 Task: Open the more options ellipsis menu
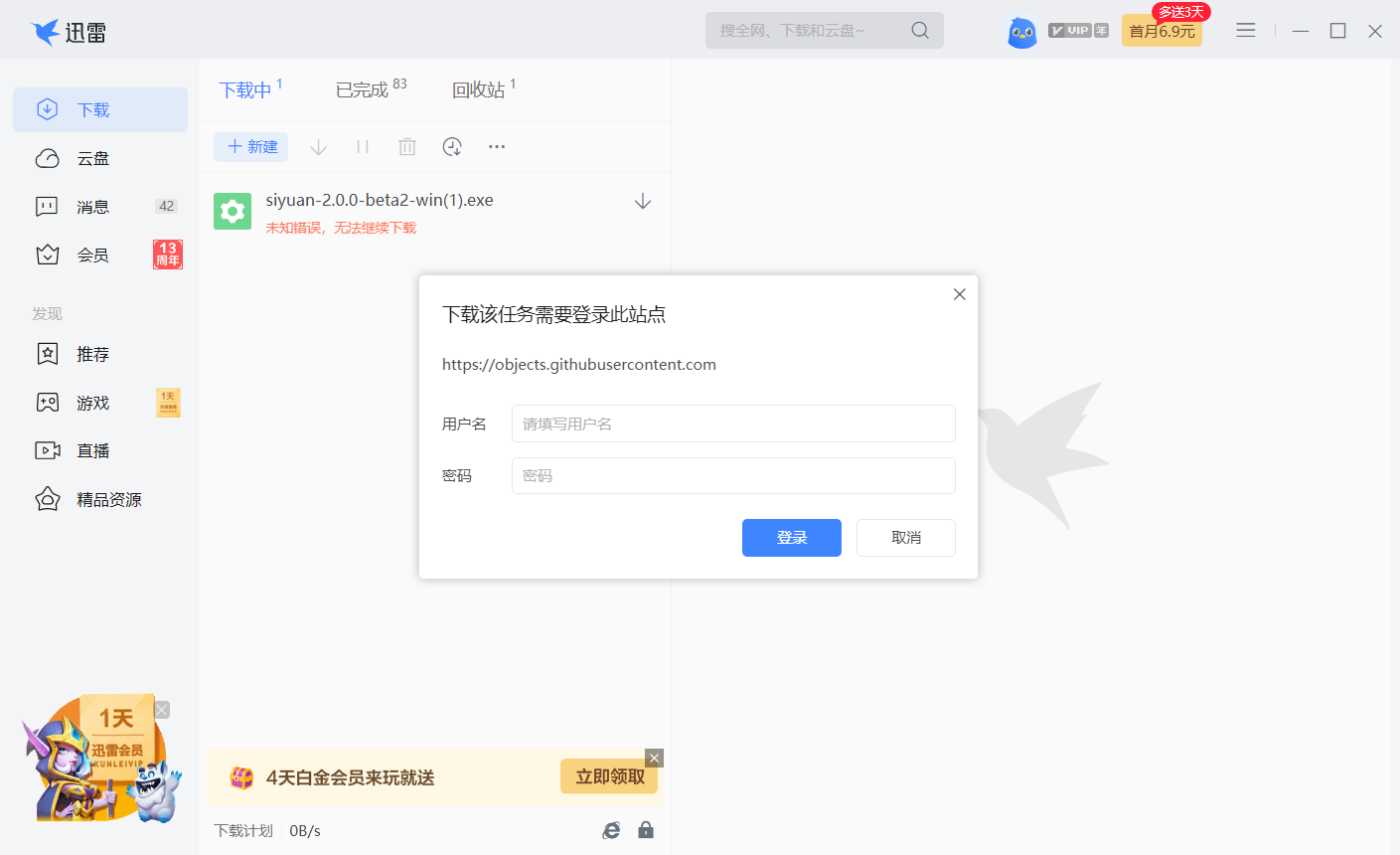(497, 147)
